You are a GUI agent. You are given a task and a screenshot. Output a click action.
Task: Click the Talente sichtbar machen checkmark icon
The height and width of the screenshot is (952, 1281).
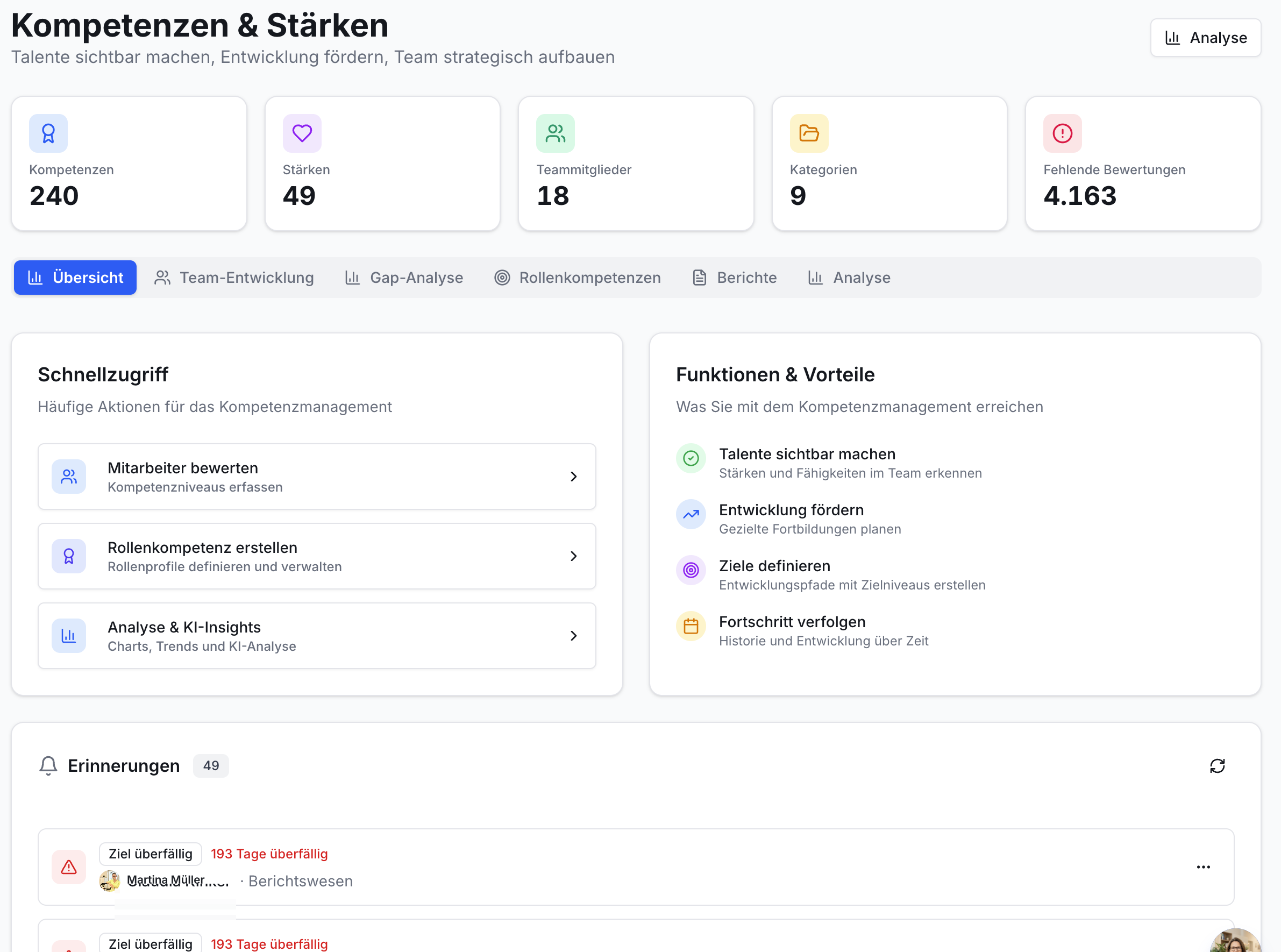point(691,459)
